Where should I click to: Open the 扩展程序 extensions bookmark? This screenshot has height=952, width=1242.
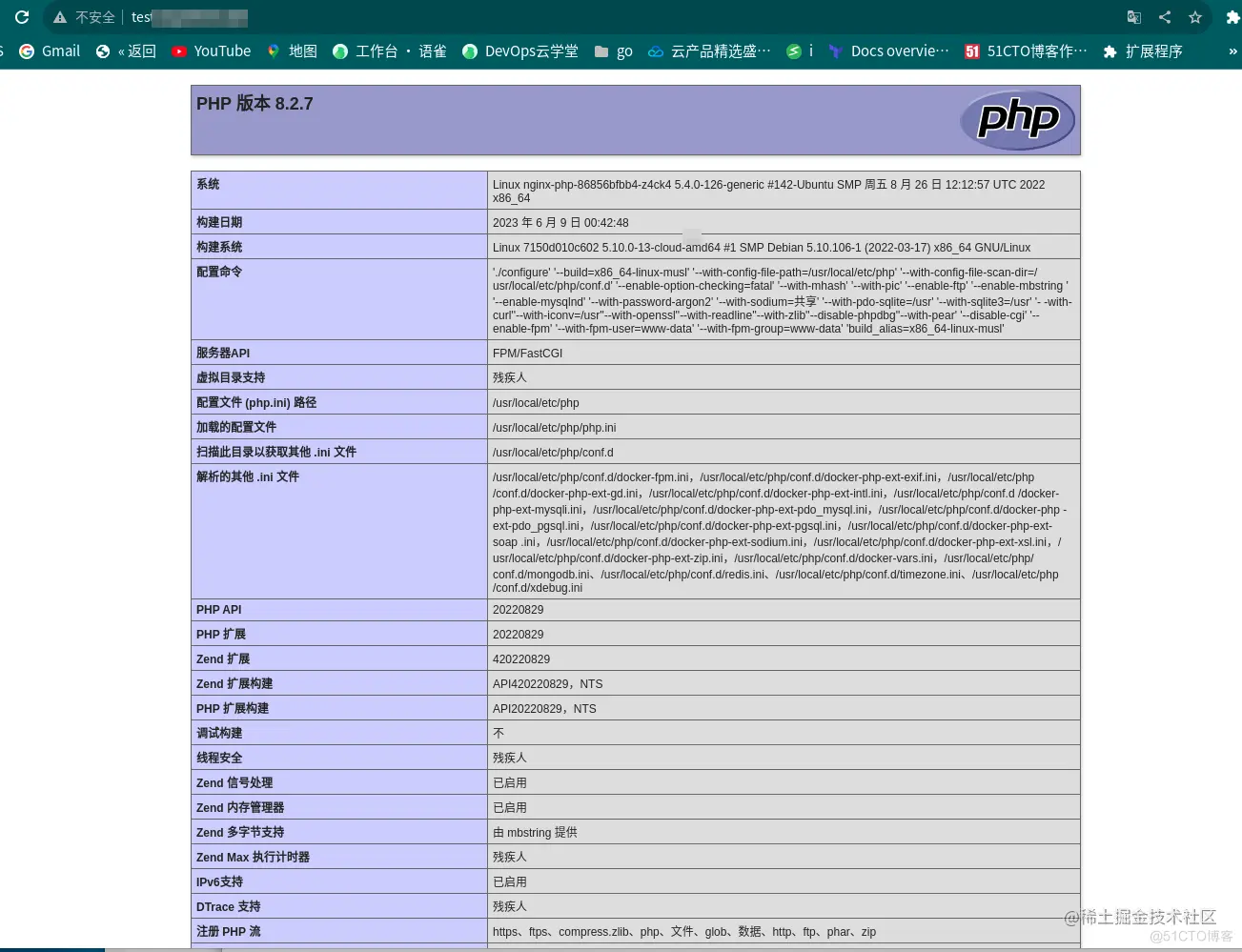coord(1142,51)
